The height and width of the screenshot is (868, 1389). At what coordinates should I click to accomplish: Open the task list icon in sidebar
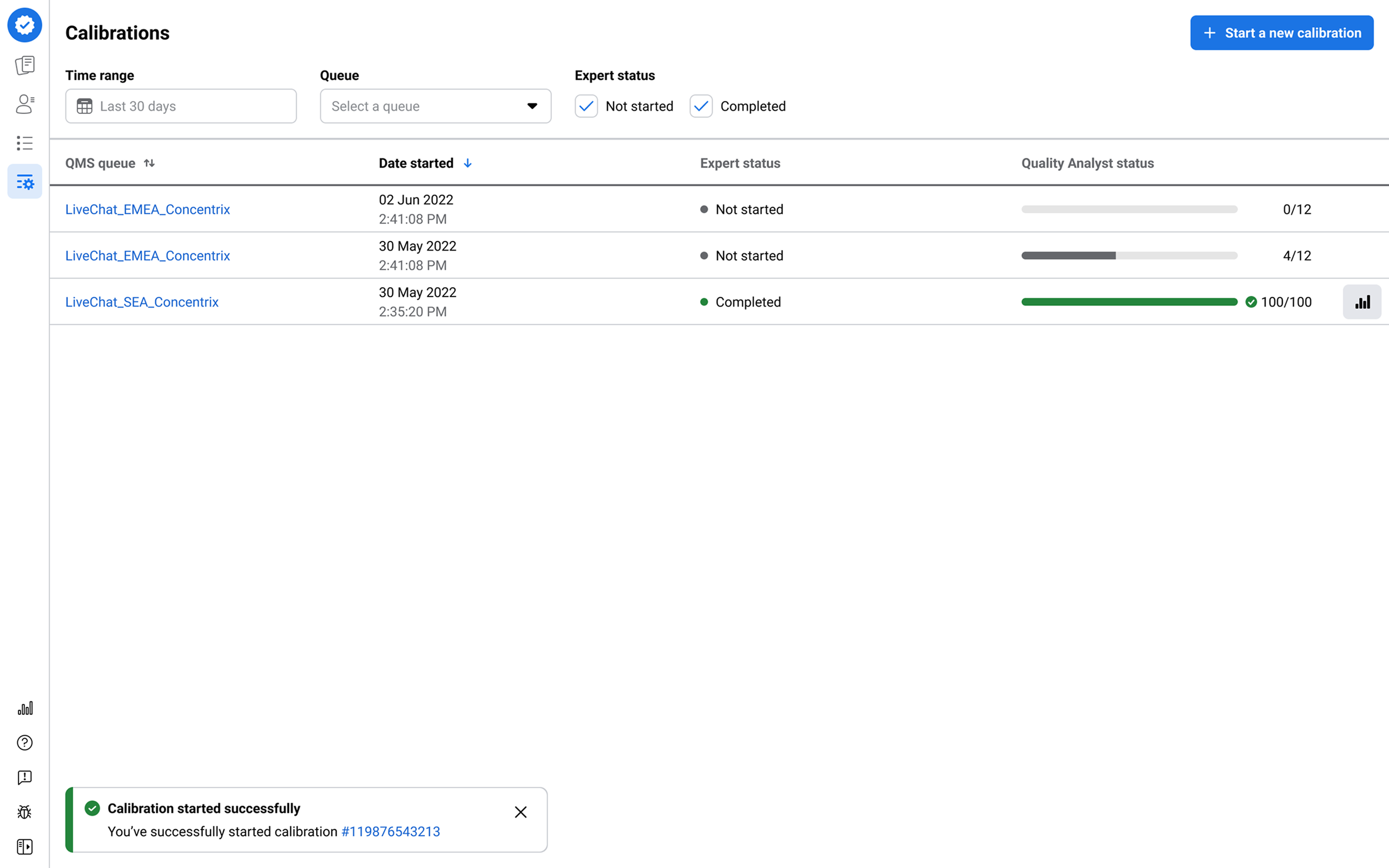[24, 143]
